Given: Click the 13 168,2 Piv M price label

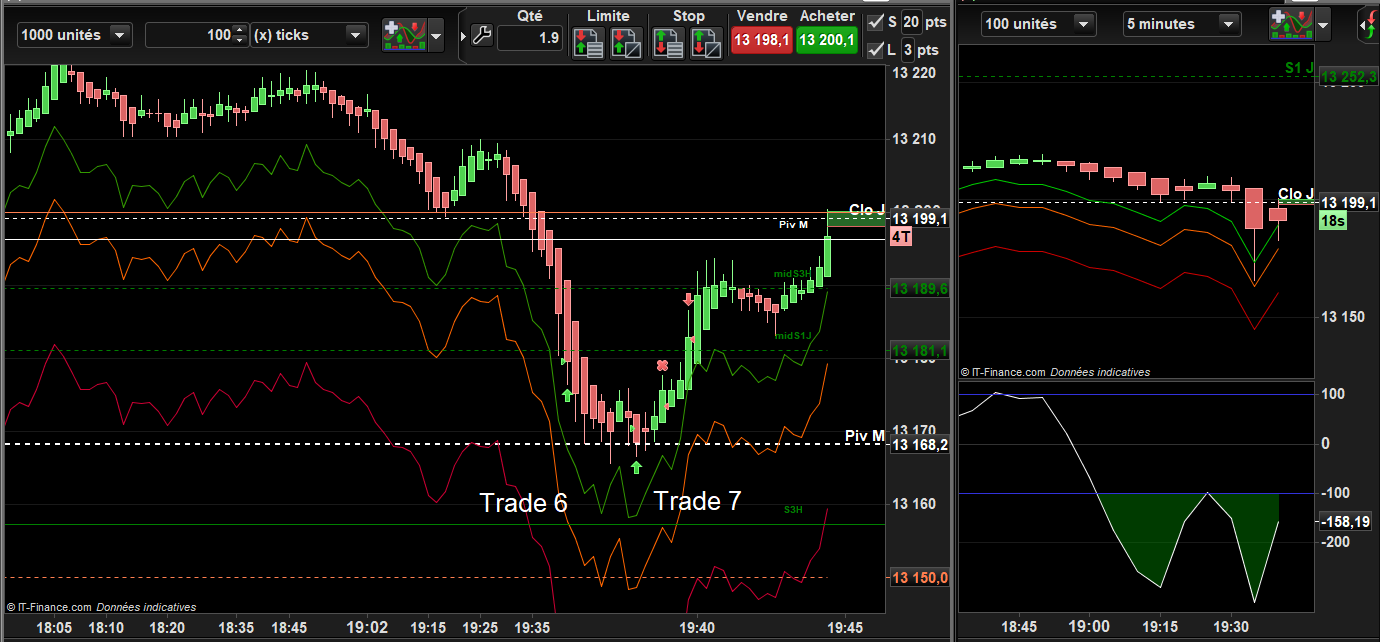Looking at the screenshot, I should tap(920, 445).
